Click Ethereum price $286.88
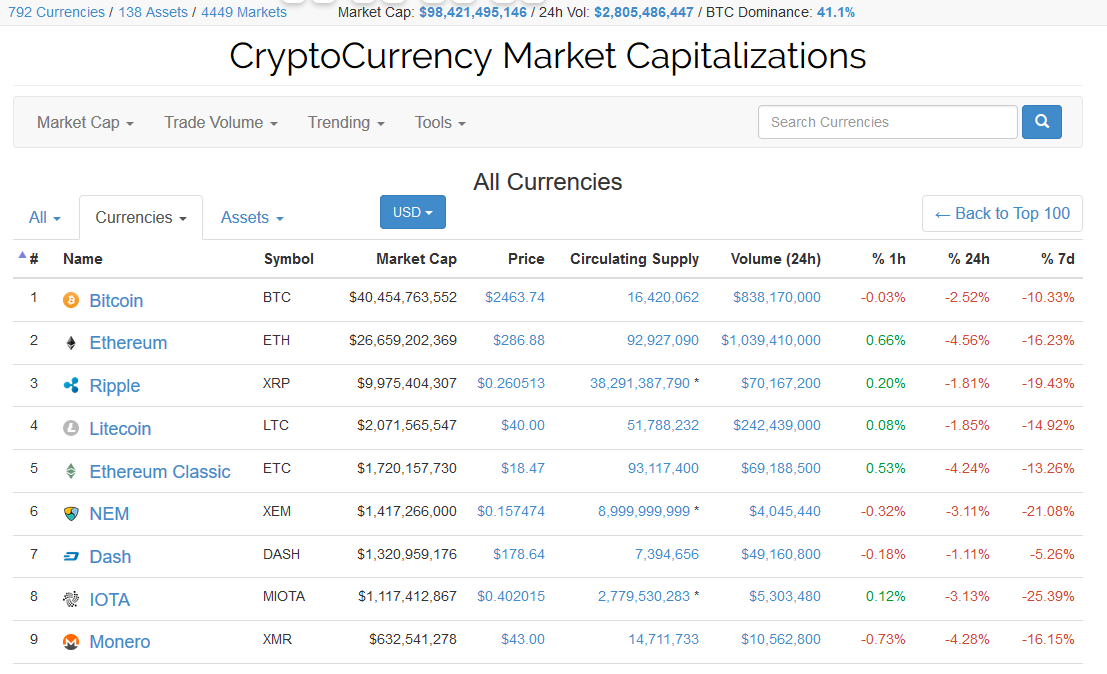 point(518,340)
